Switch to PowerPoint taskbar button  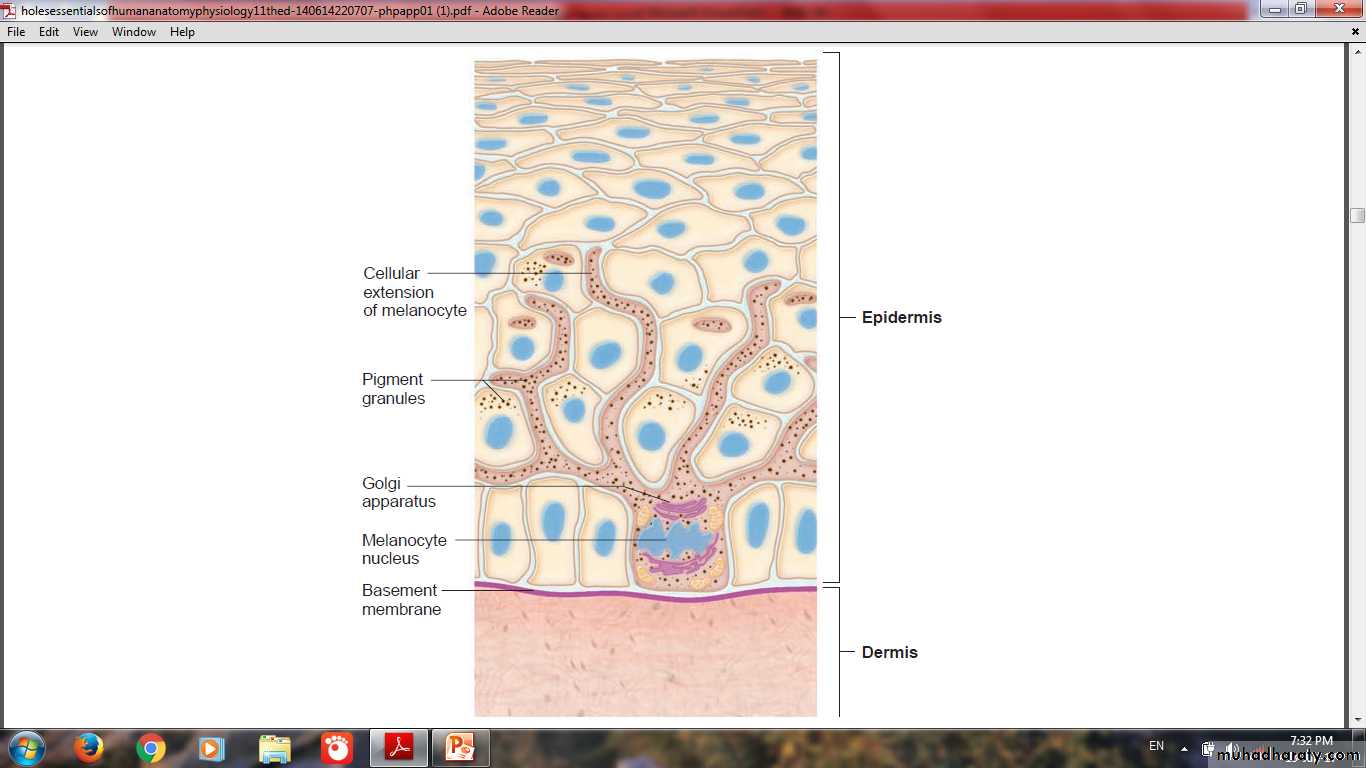(x=460, y=748)
